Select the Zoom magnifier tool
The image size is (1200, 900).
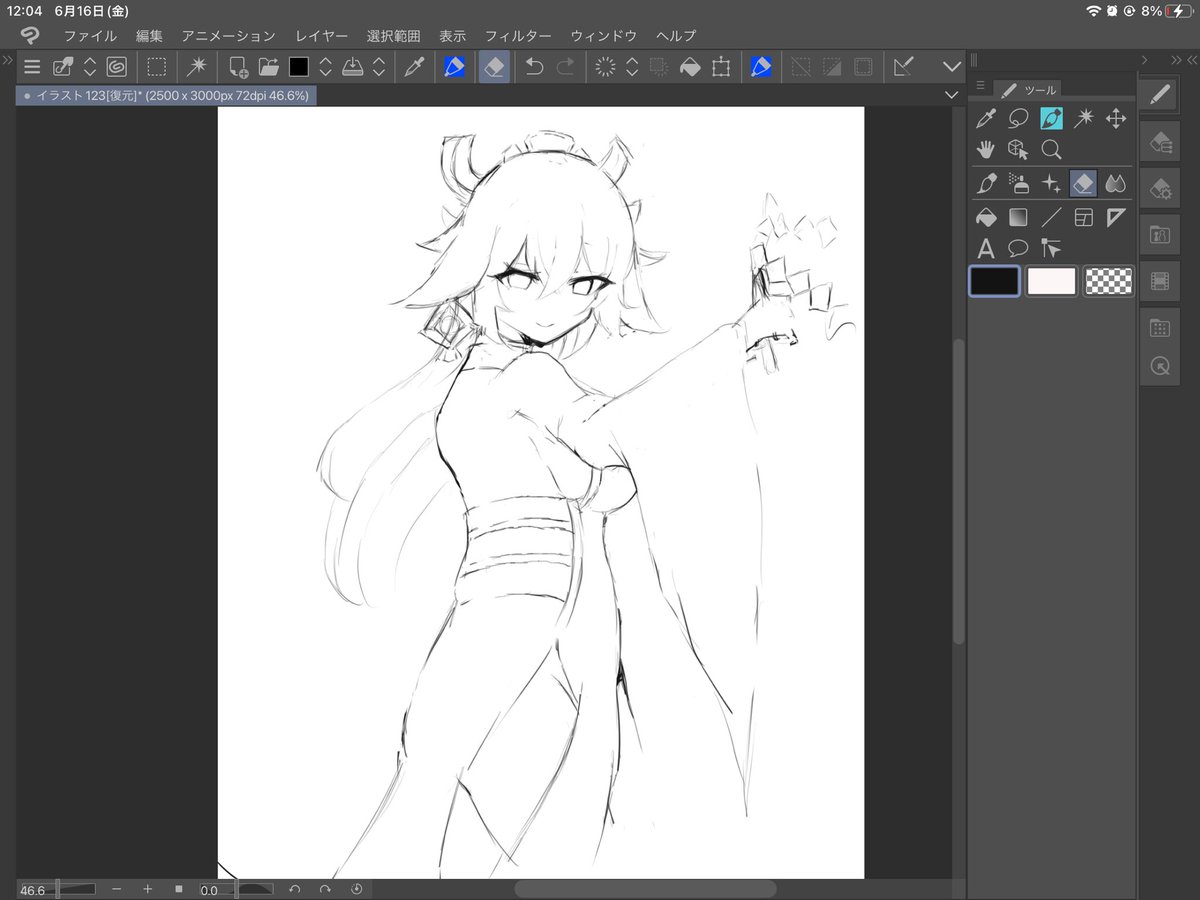1051,150
